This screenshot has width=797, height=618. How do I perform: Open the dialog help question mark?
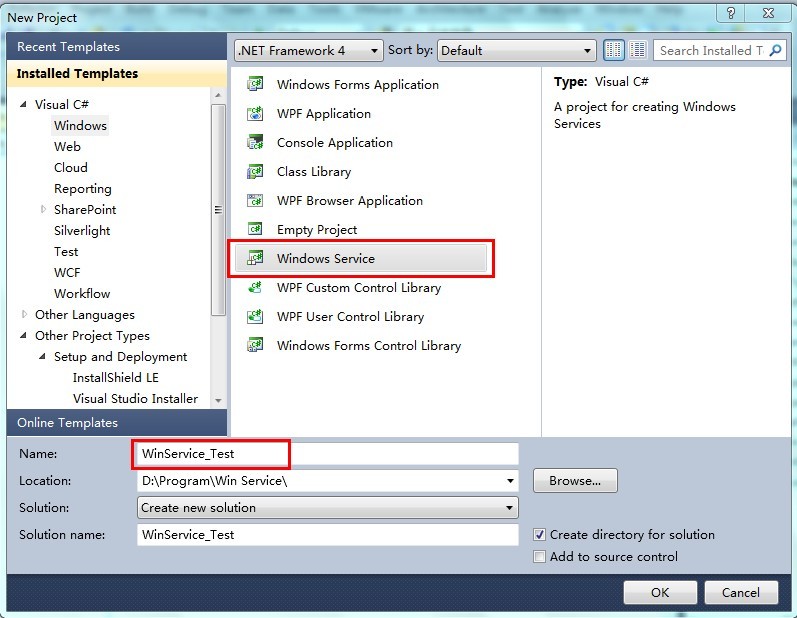click(x=730, y=13)
